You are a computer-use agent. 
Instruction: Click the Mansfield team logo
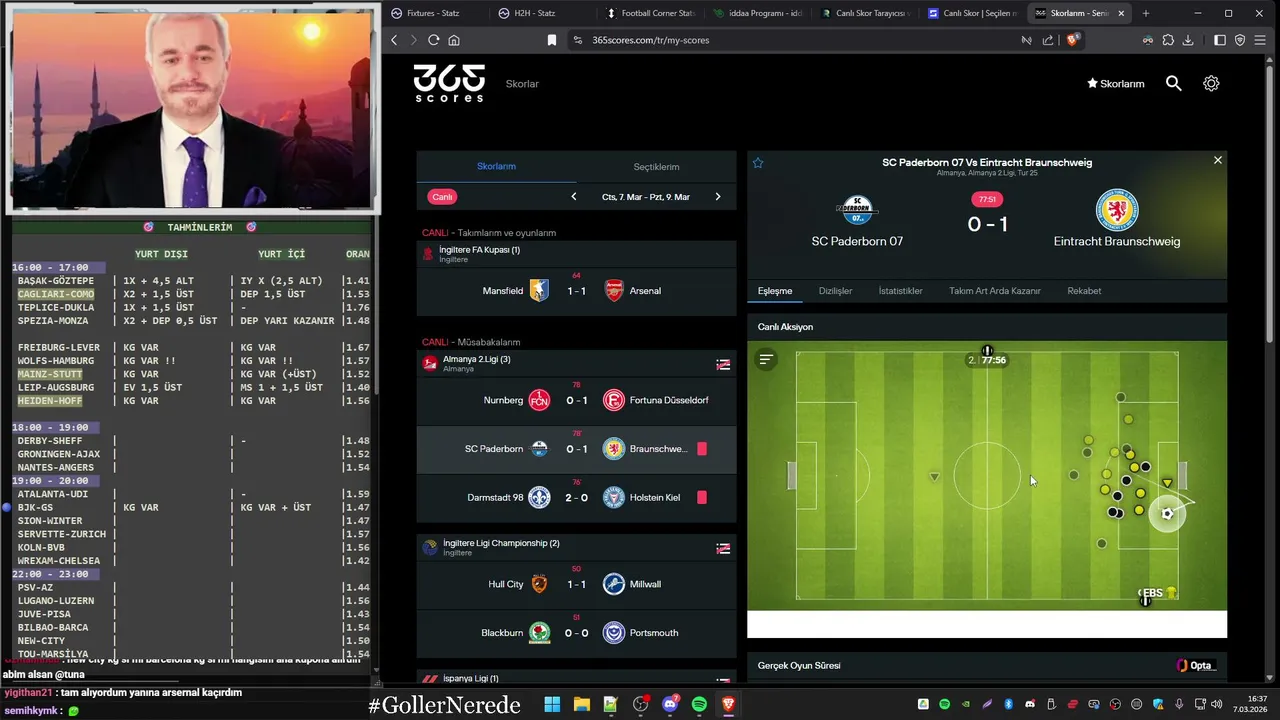click(539, 291)
